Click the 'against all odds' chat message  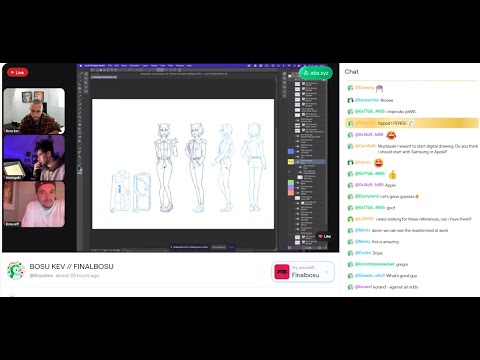396,287
